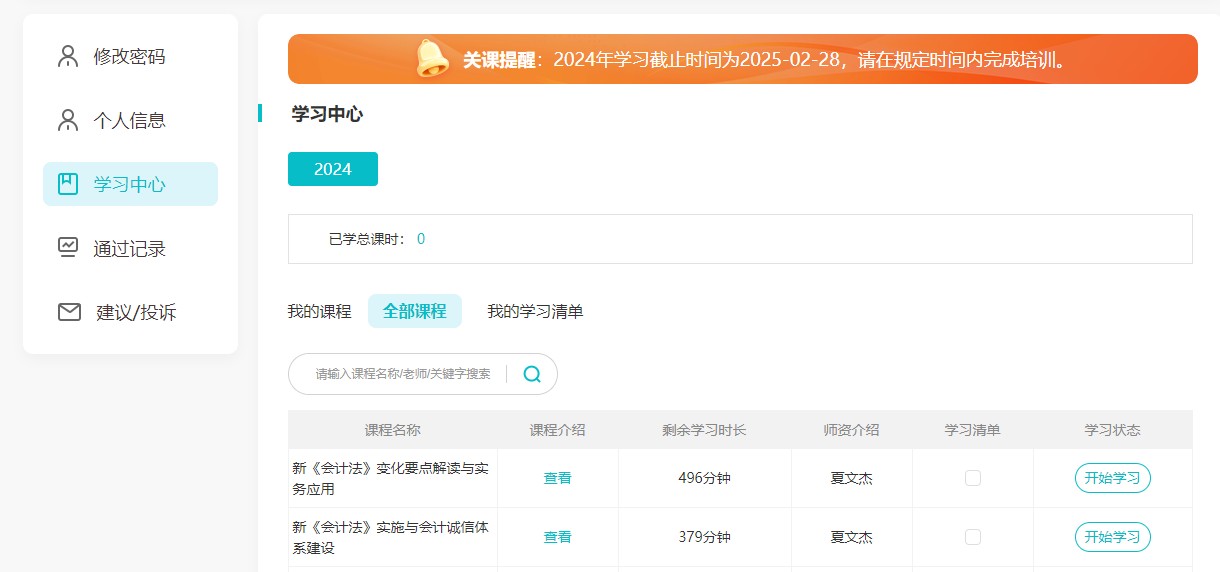The height and width of the screenshot is (572, 1220).
Task: Open the 我的学习清单 tab
Action: coord(535,311)
